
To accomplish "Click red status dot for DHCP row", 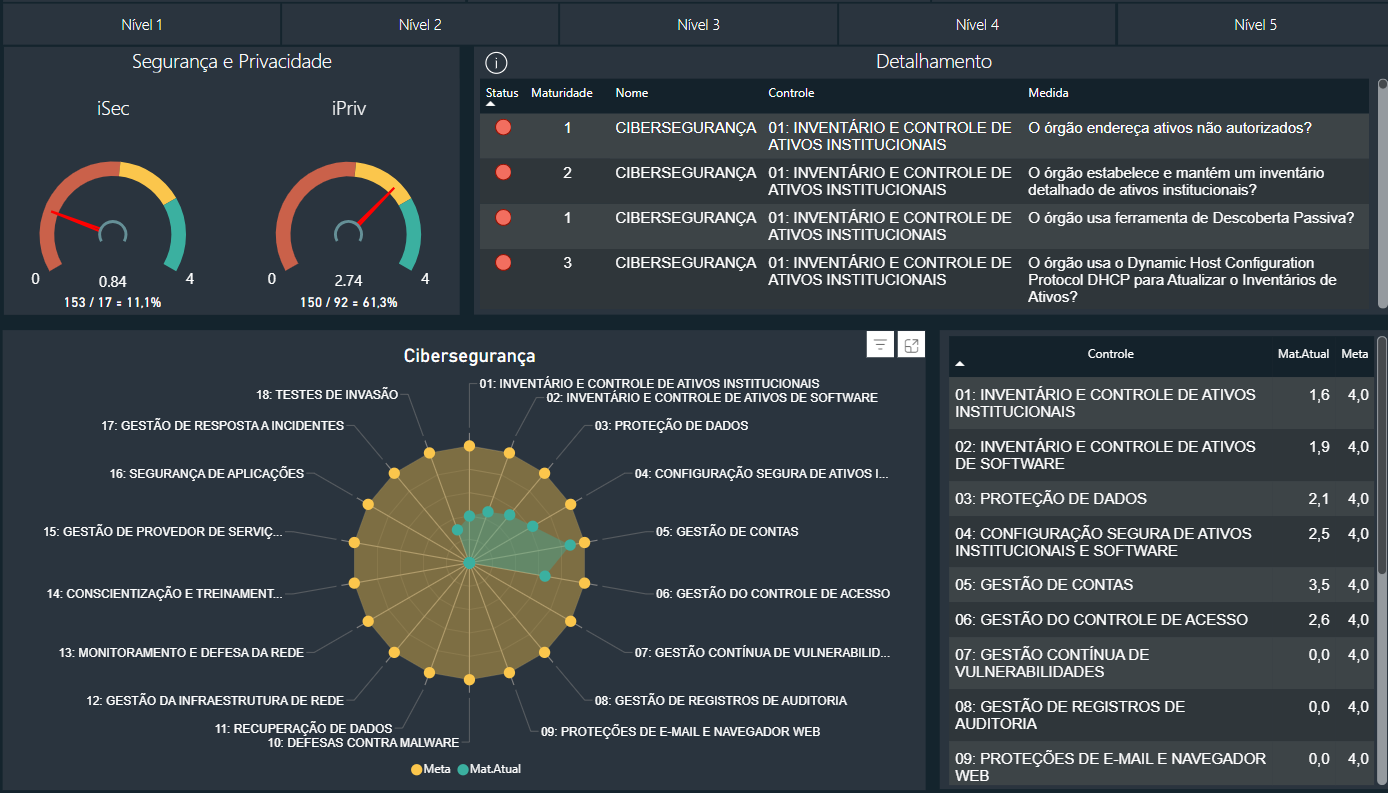I will click(503, 262).
